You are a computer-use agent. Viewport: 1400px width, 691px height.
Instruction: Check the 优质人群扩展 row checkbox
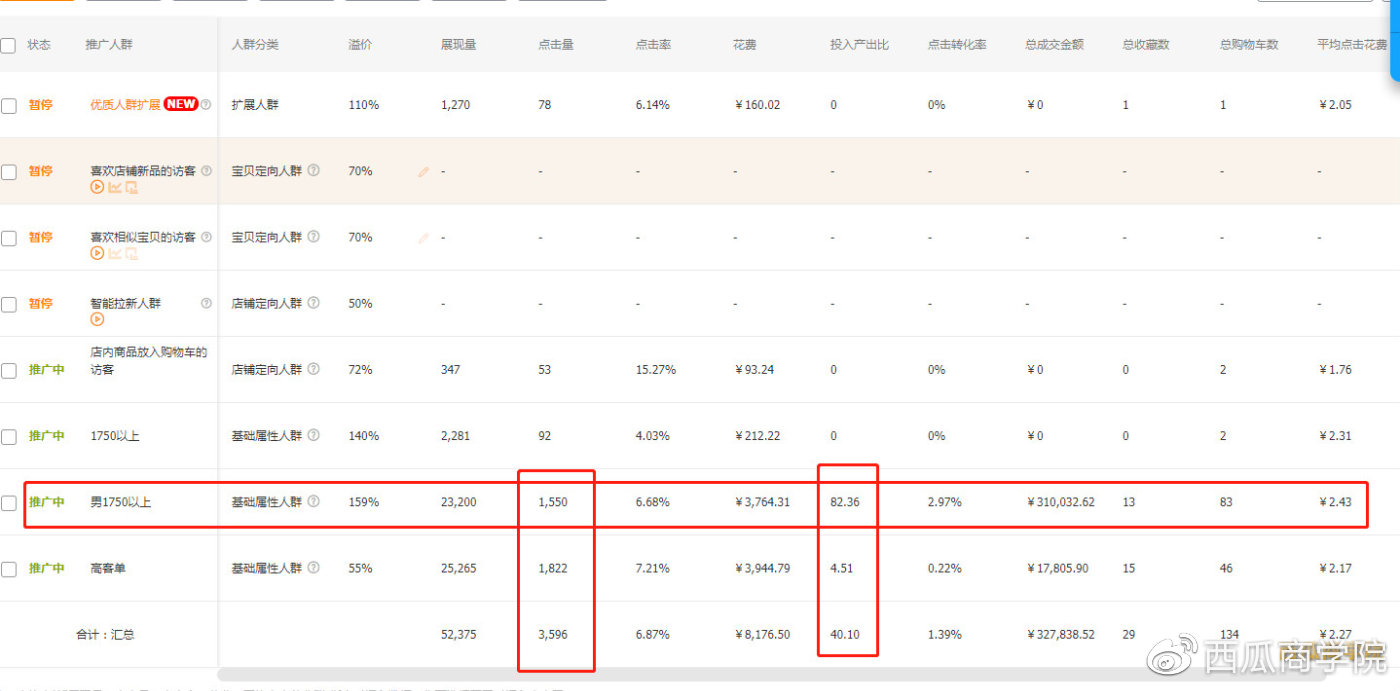8,105
